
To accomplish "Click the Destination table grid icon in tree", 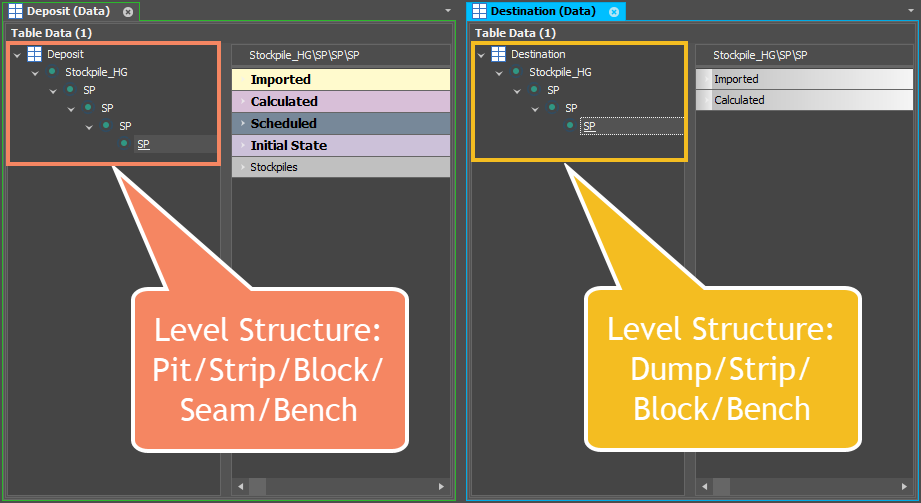I will pos(498,54).
